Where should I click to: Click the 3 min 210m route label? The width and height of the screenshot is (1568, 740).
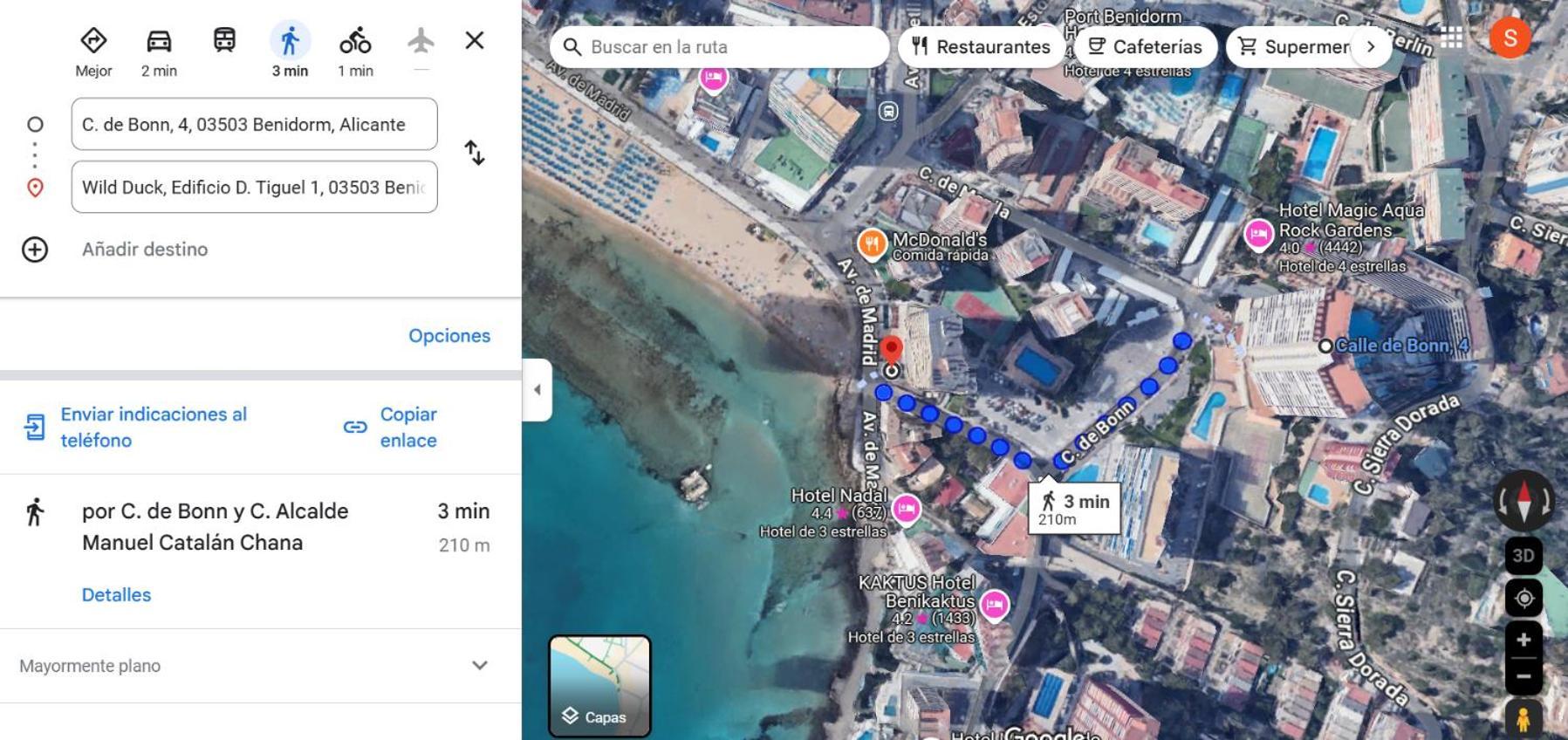coord(1074,508)
